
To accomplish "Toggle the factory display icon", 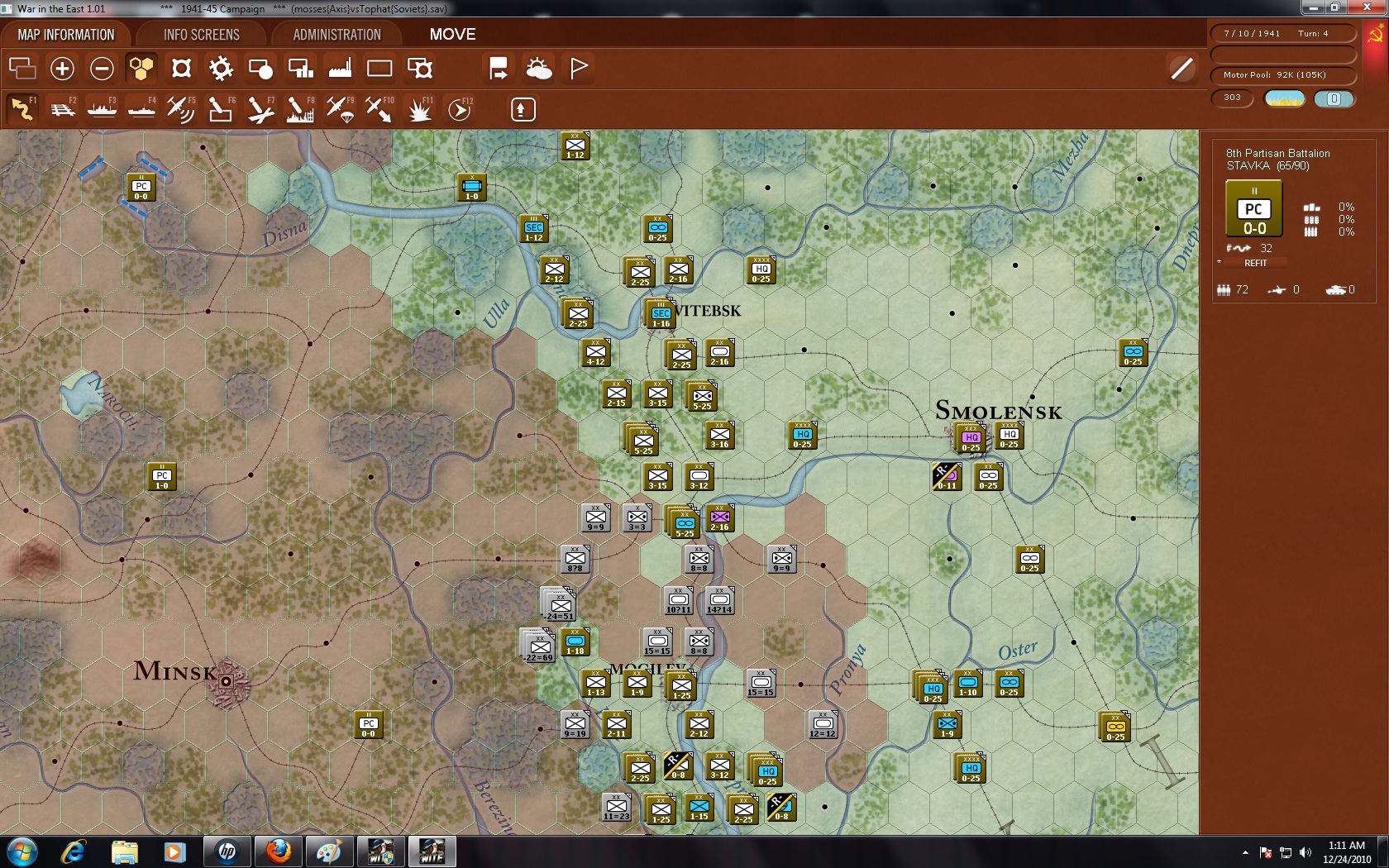I will 340,68.
